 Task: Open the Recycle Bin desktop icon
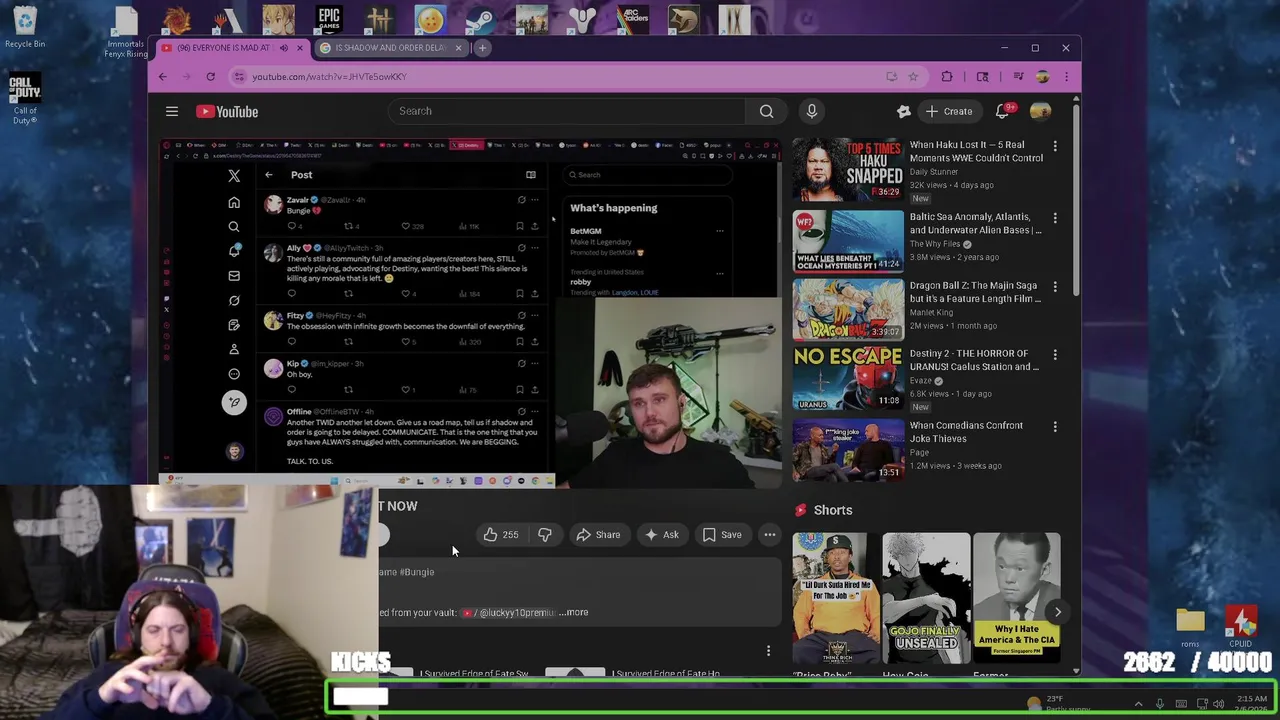tap(24, 28)
